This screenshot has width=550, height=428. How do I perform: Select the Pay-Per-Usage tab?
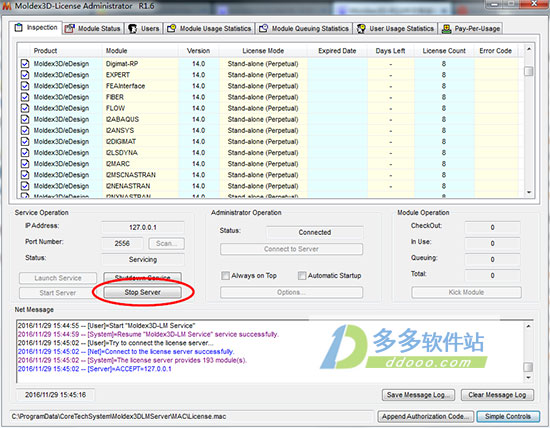pos(471,28)
